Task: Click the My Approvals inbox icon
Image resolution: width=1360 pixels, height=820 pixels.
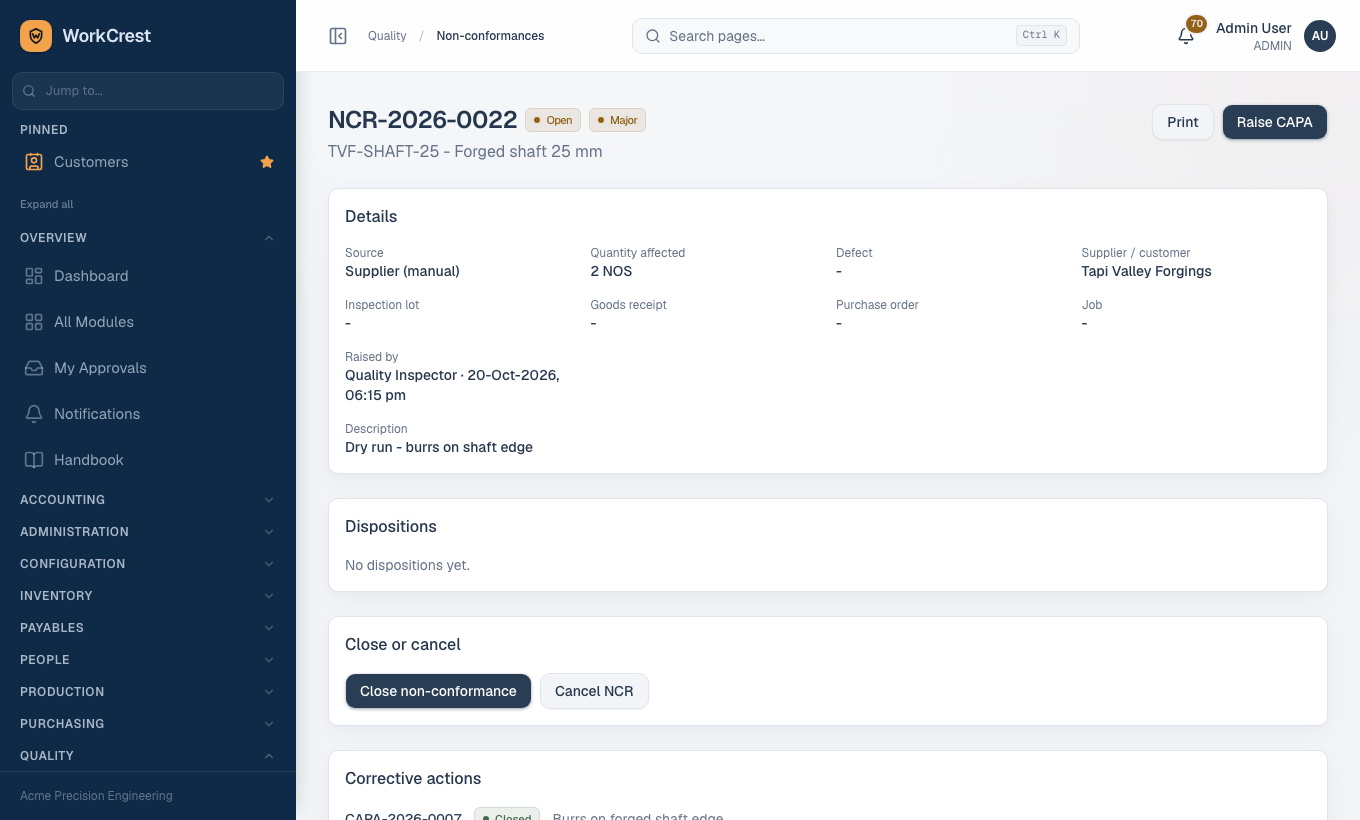Action: coord(34,368)
